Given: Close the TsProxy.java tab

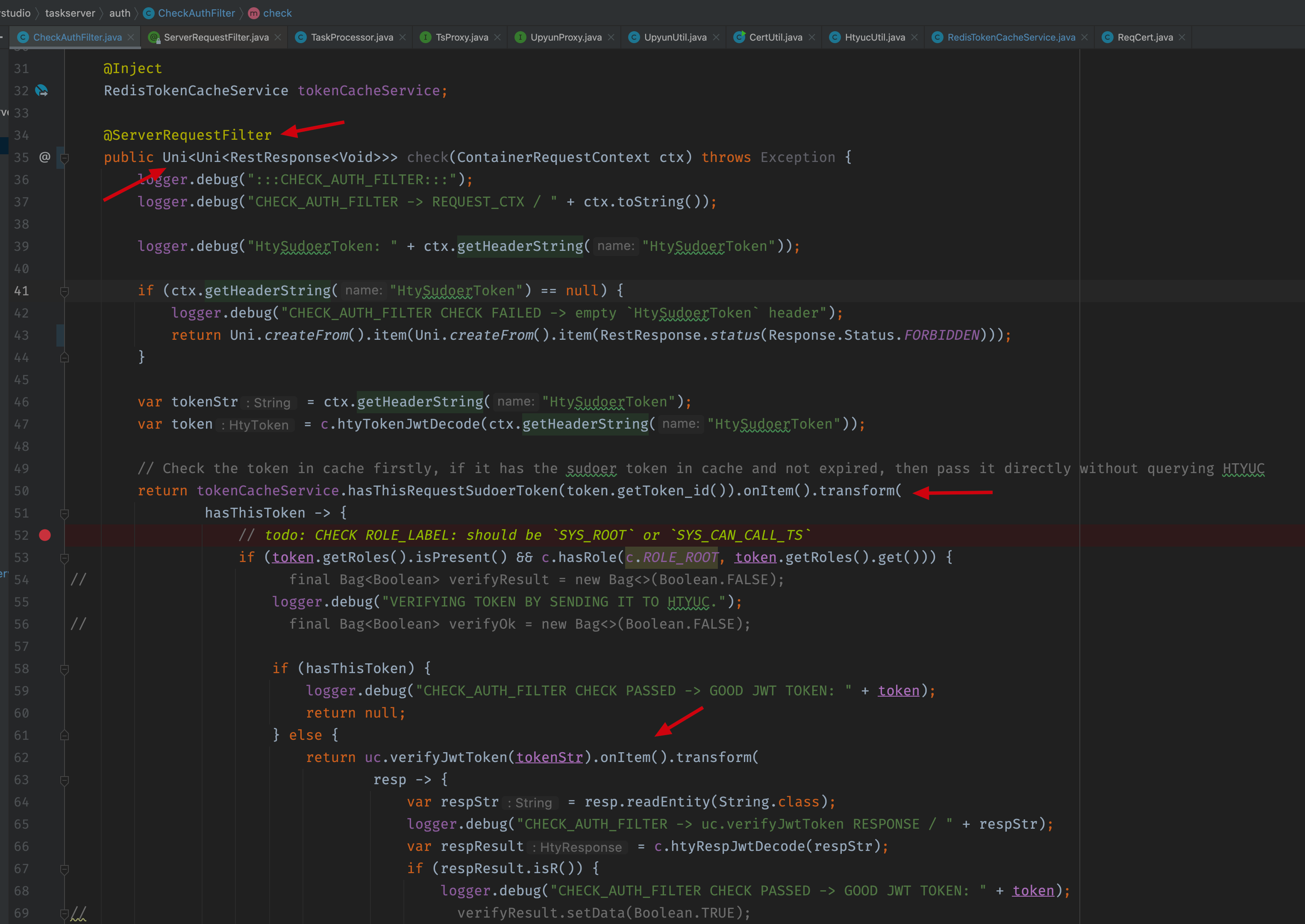Looking at the screenshot, I should (x=497, y=37).
